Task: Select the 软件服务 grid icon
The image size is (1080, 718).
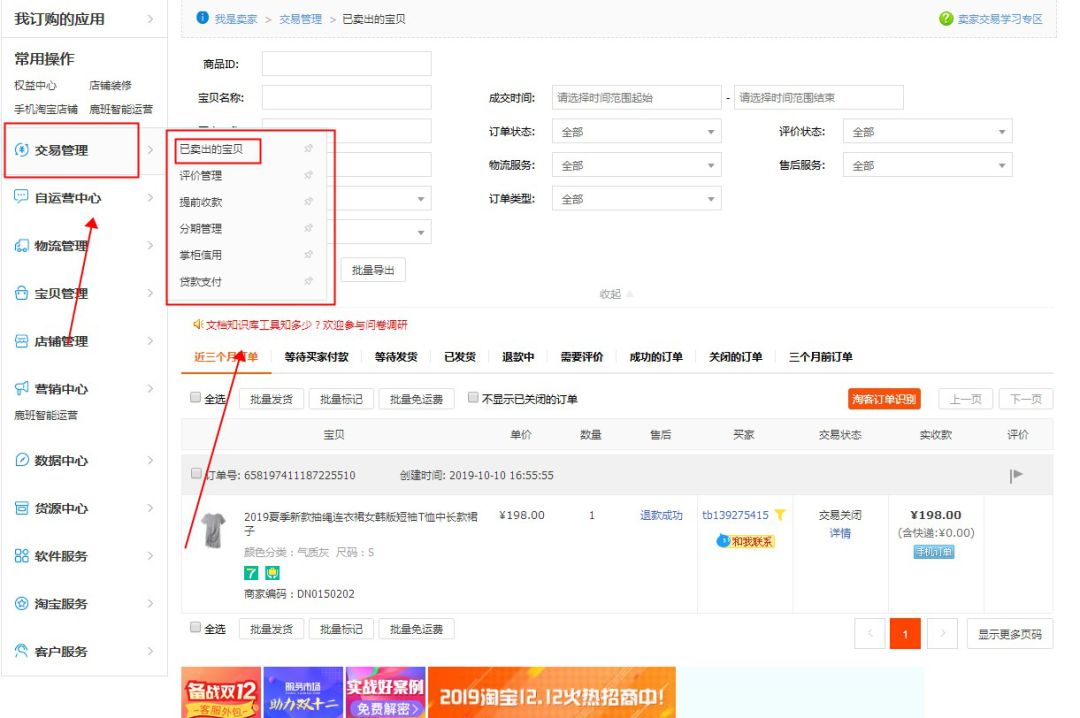Action: pos(21,554)
